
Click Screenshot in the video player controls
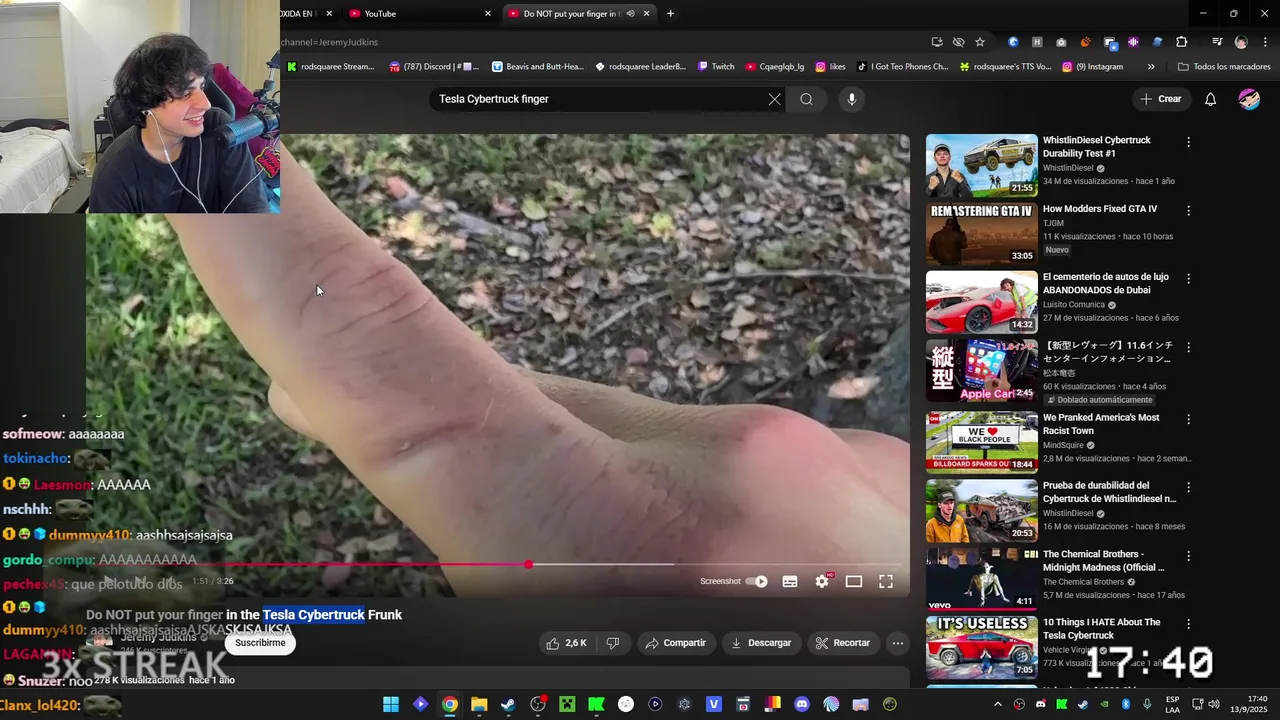(720, 581)
